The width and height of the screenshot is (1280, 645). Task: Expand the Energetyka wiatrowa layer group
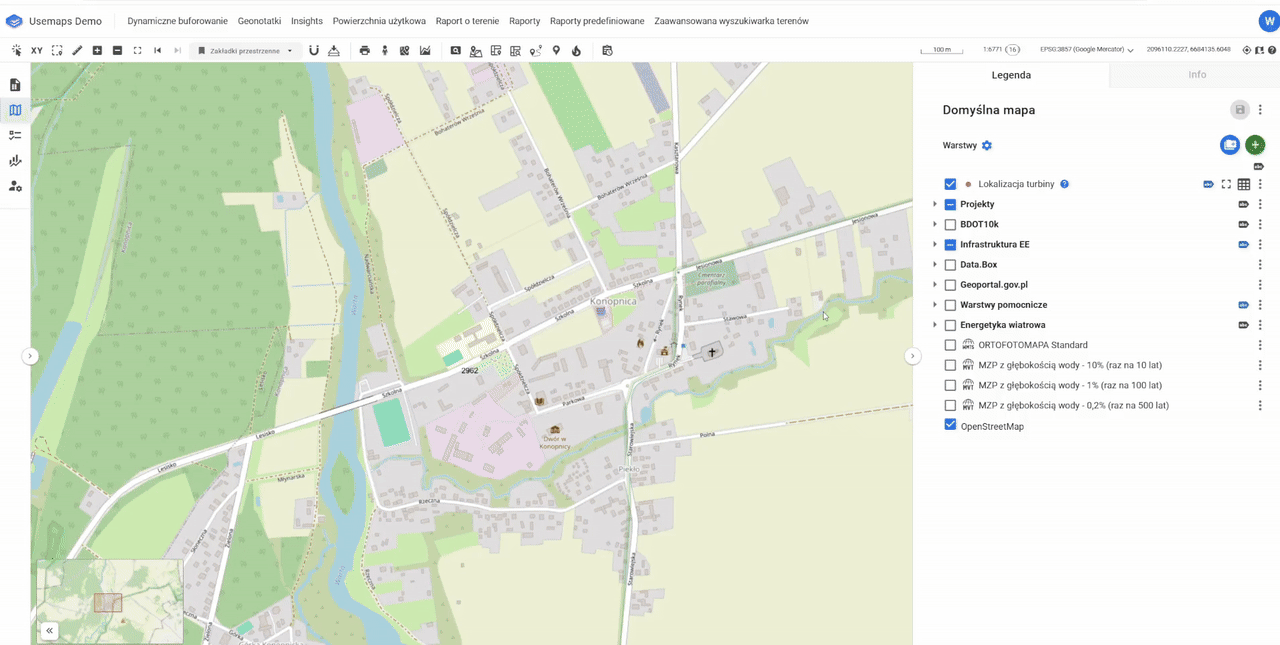(x=935, y=325)
